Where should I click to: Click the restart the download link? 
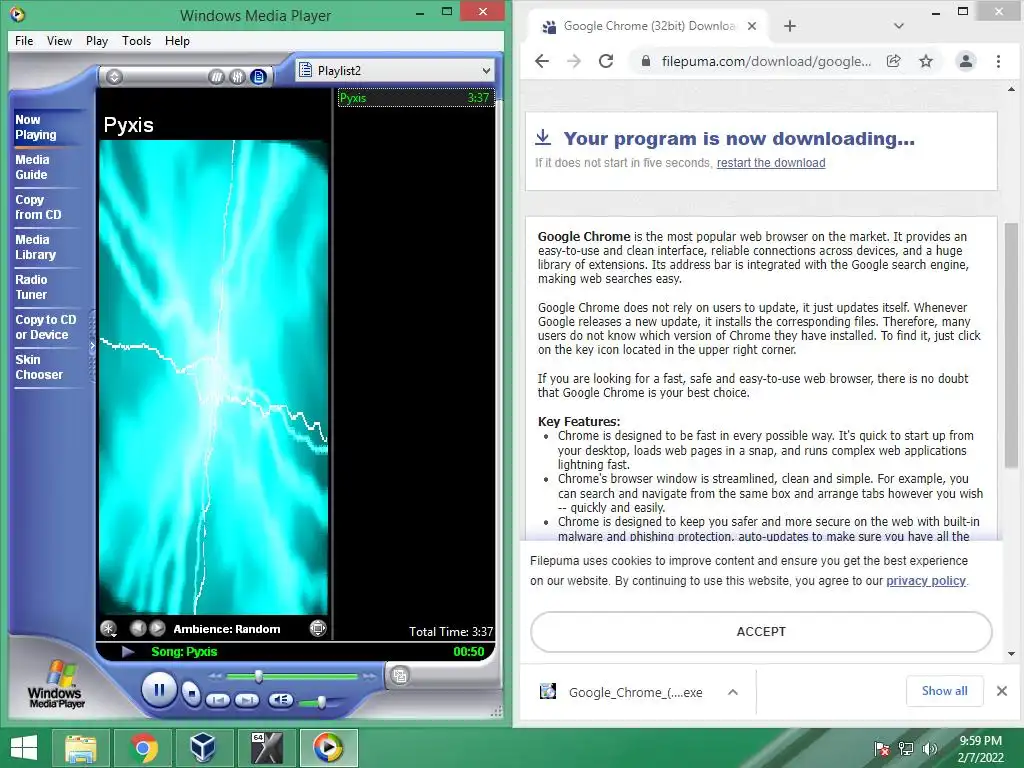[x=771, y=163]
